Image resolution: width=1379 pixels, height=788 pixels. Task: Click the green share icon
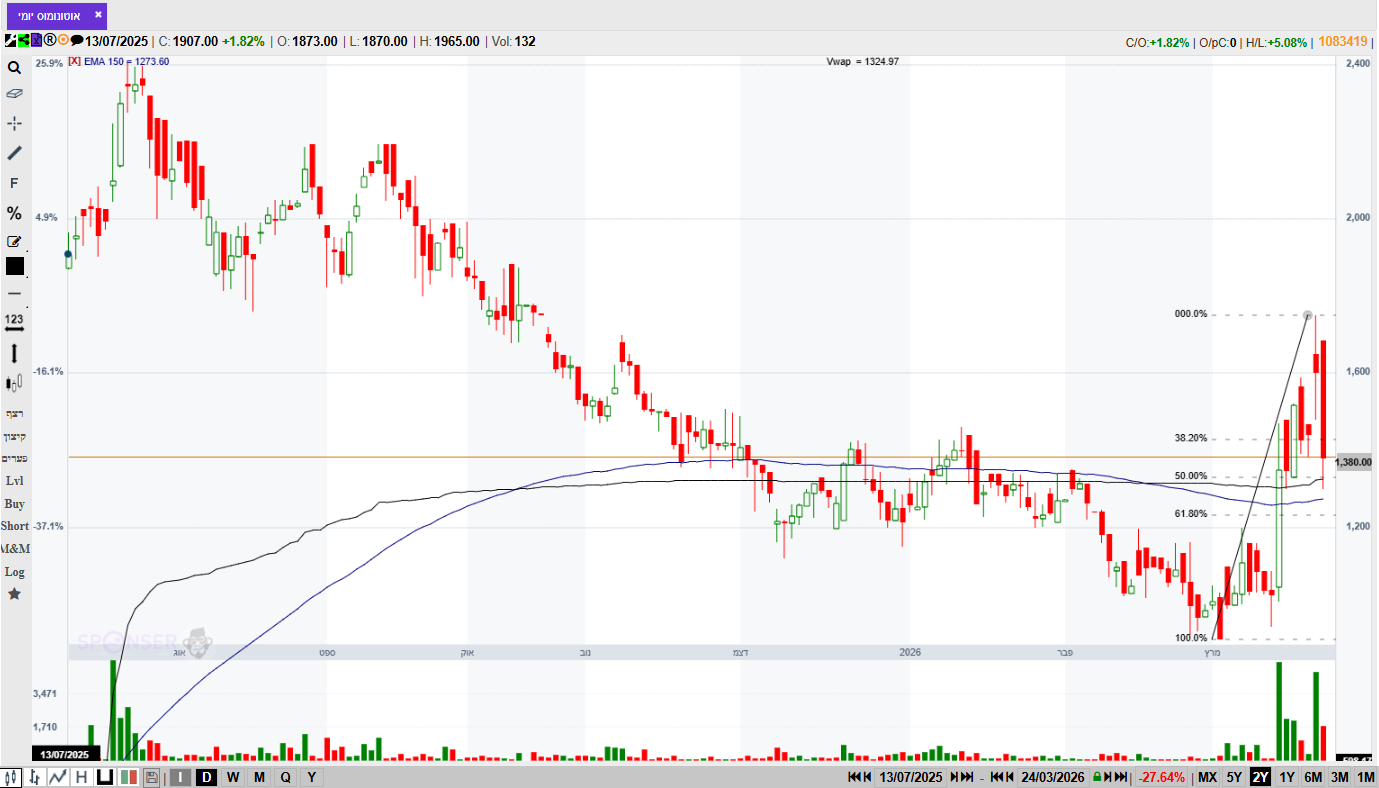tap(23, 41)
